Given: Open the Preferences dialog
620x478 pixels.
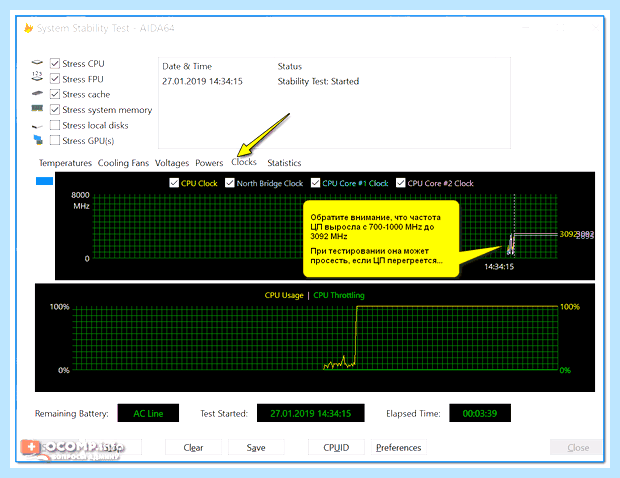Looking at the screenshot, I should (x=399, y=448).
